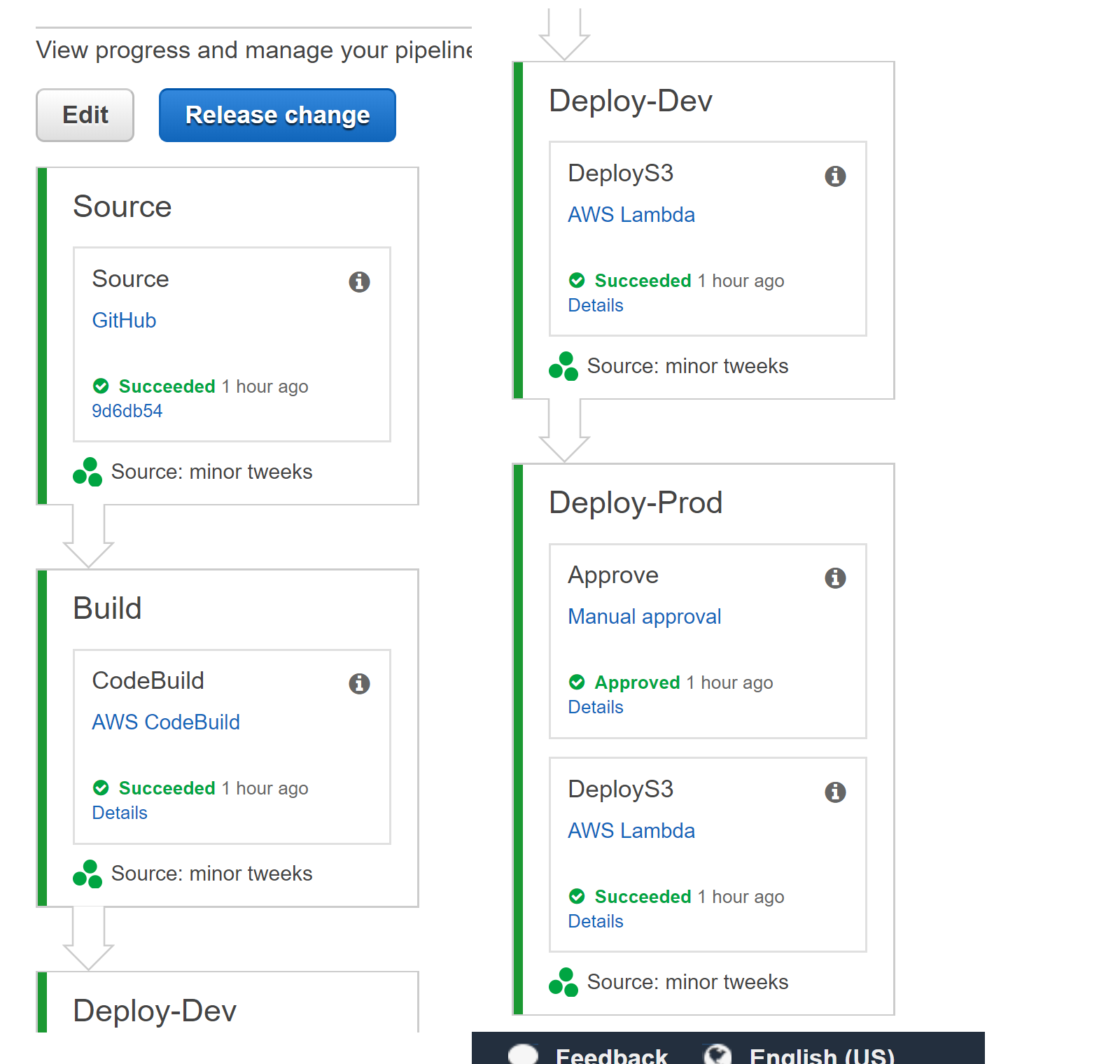Click revision icon beside Source stage's minor tweeks
This screenshot has width=1120, height=1064.
pyautogui.click(x=87, y=472)
